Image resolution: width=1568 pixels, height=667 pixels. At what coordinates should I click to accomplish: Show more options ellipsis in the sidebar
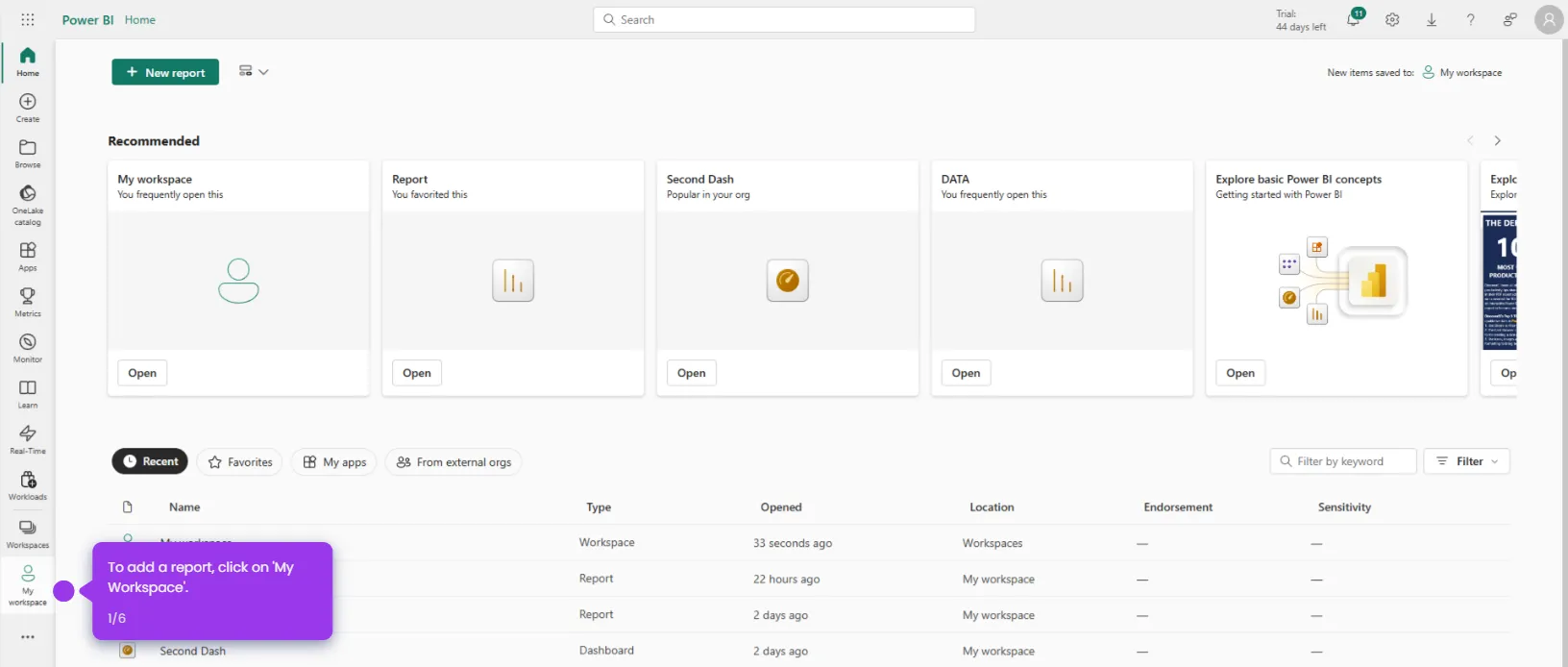coord(28,637)
